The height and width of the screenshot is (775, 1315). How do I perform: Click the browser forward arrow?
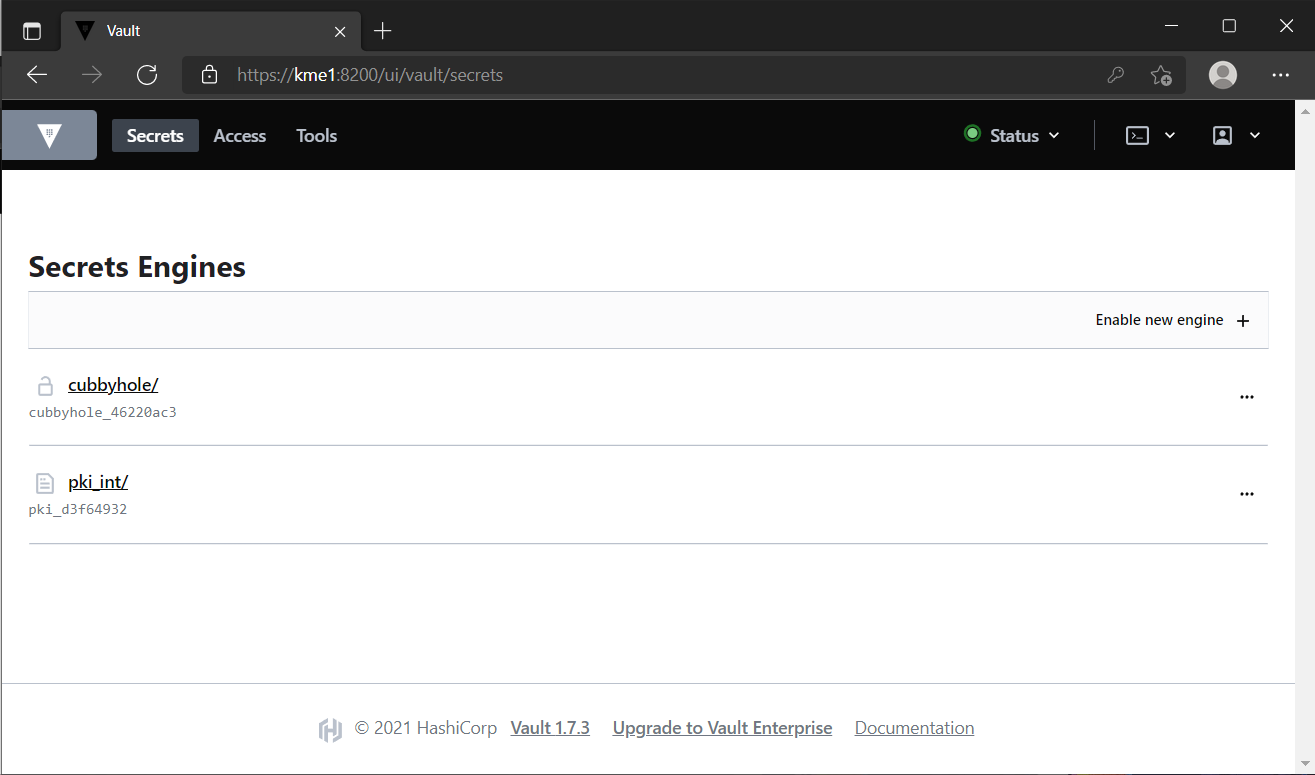tap(92, 75)
